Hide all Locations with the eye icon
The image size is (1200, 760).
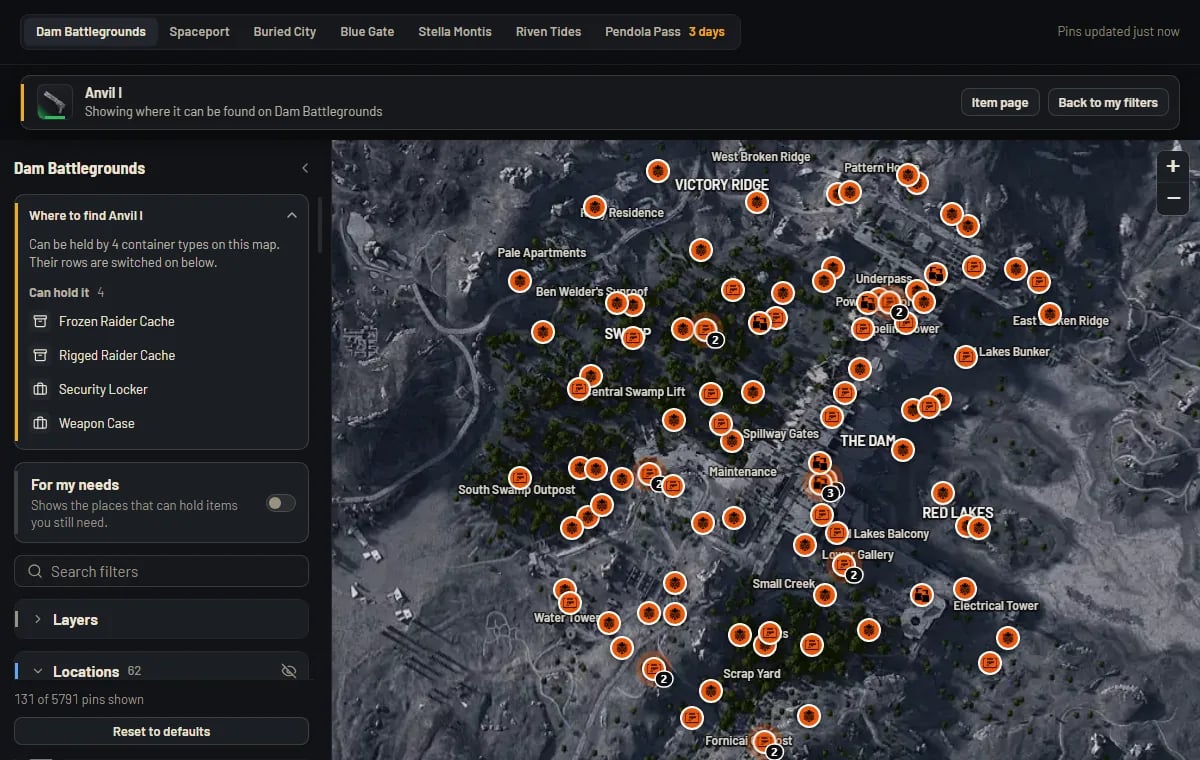click(x=289, y=671)
